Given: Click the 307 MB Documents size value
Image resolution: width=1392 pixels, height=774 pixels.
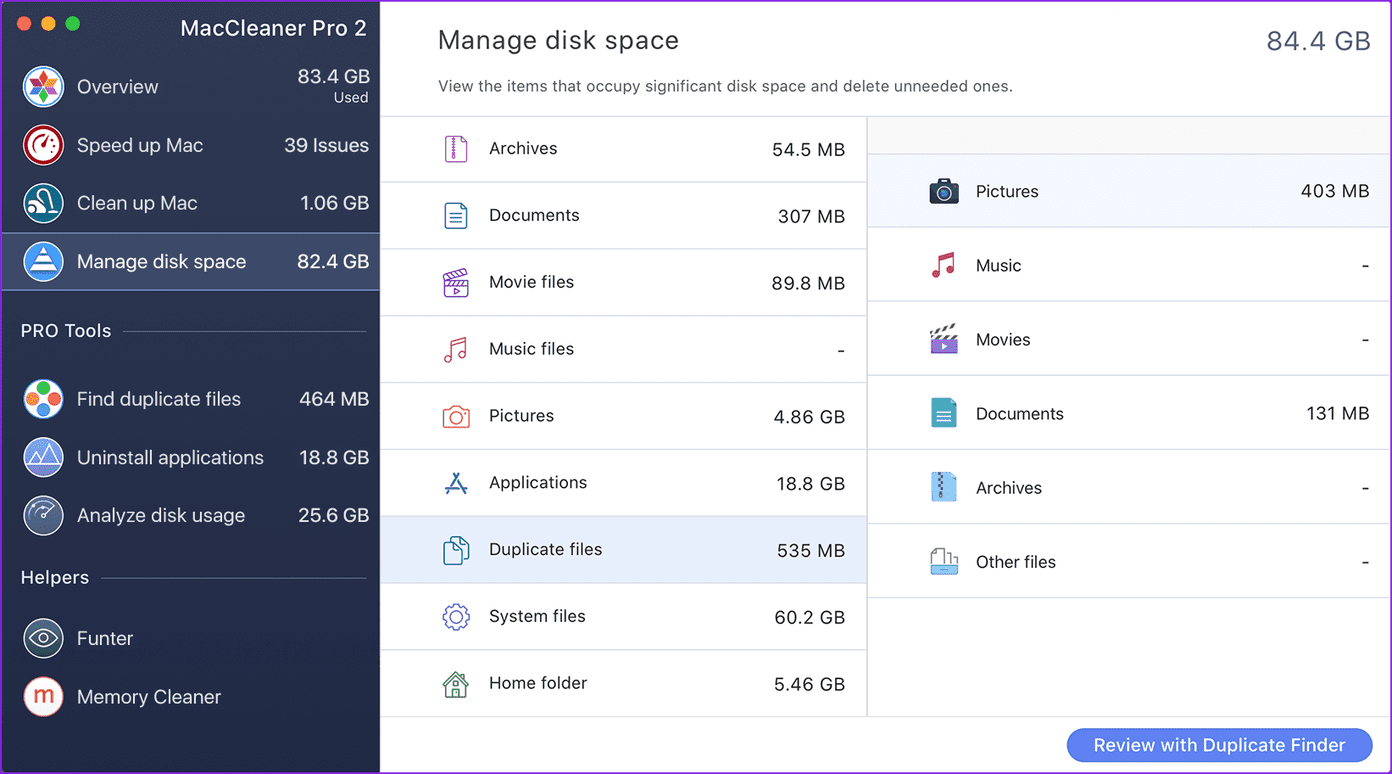Looking at the screenshot, I should pos(811,217).
